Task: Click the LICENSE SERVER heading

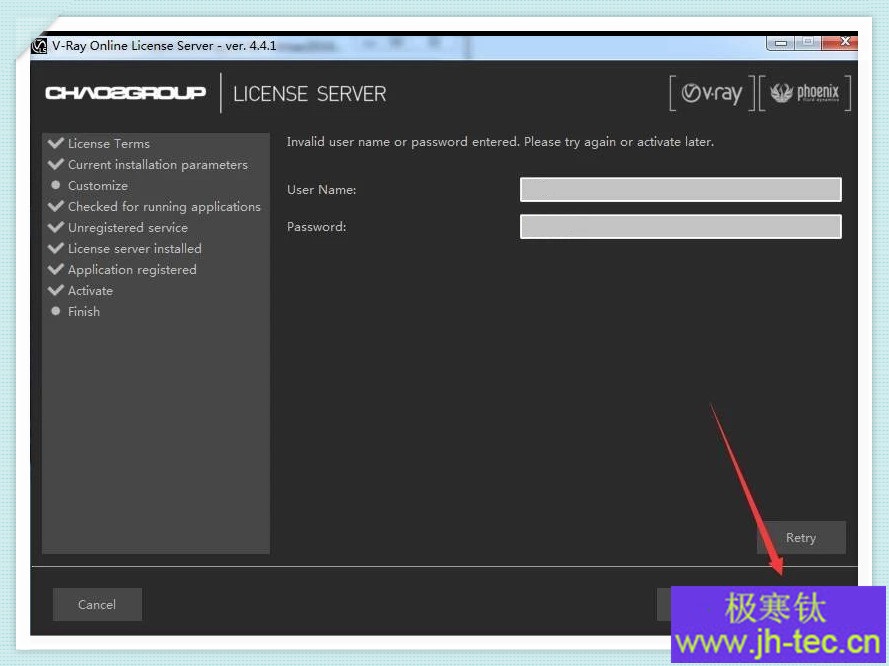Action: click(310, 94)
